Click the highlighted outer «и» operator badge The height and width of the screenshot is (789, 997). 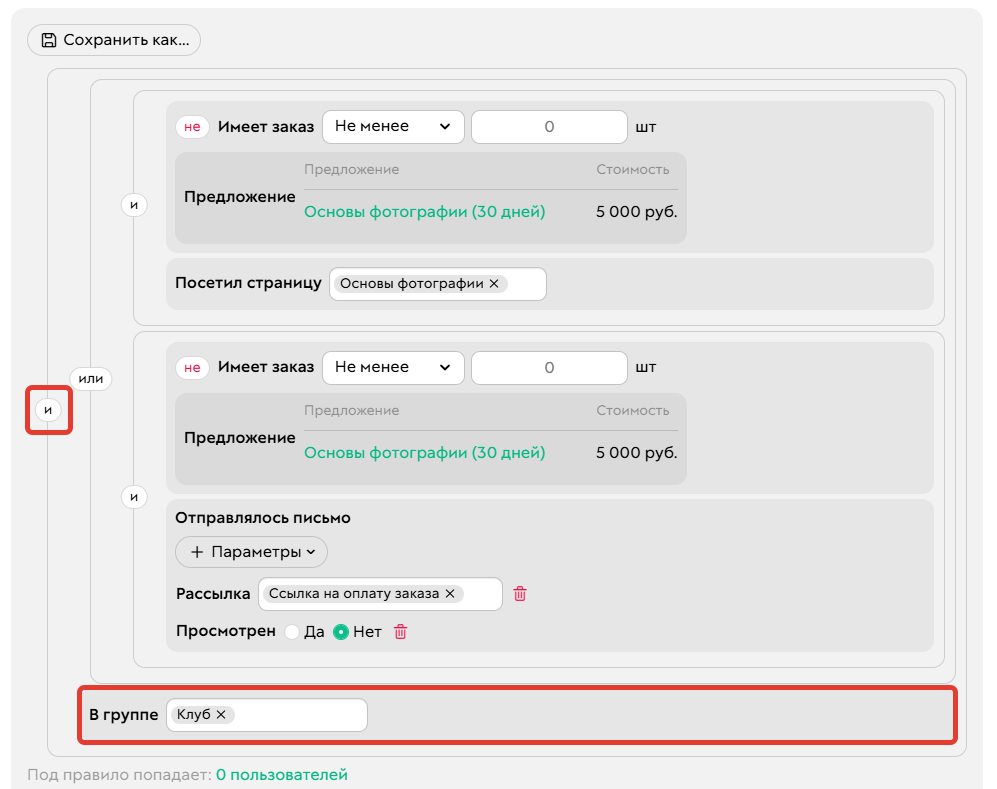pyautogui.click(x=48, y=410)
